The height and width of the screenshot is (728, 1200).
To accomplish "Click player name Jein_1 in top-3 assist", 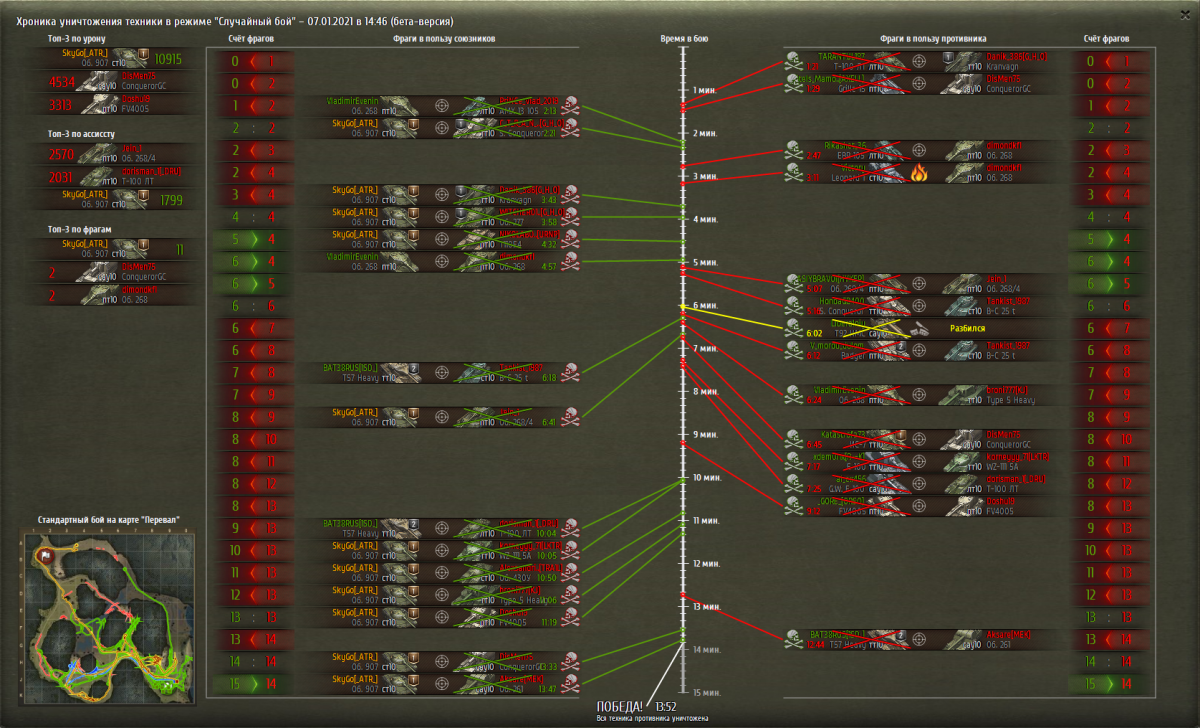I will tap(132, 147).
